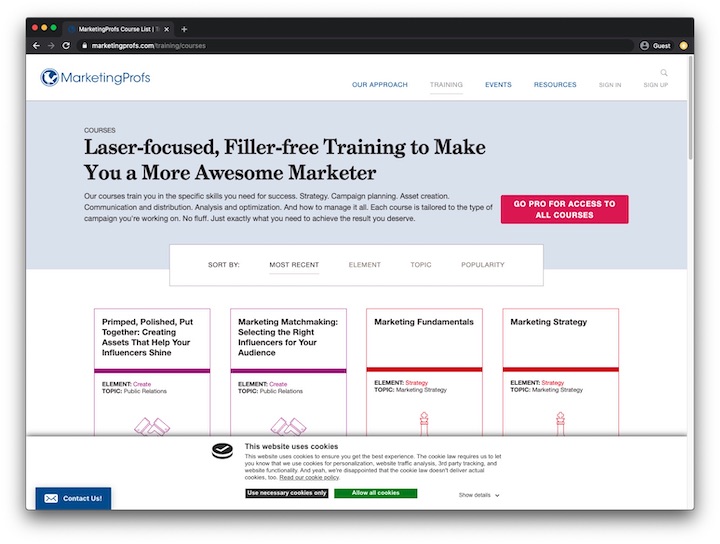720x544 pixels.
Task: Open a new browser tab
Action: click(184, 29)
